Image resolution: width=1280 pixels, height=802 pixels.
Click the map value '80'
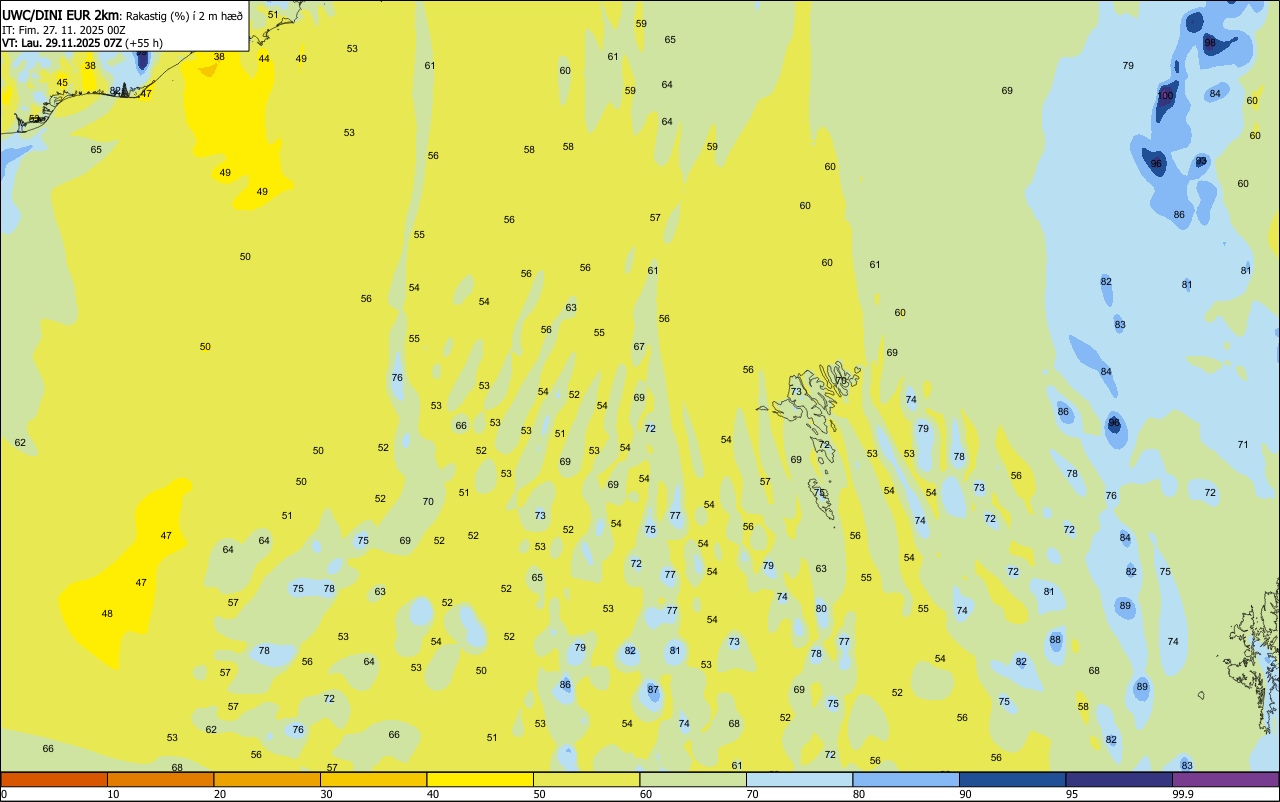point(821,608)
